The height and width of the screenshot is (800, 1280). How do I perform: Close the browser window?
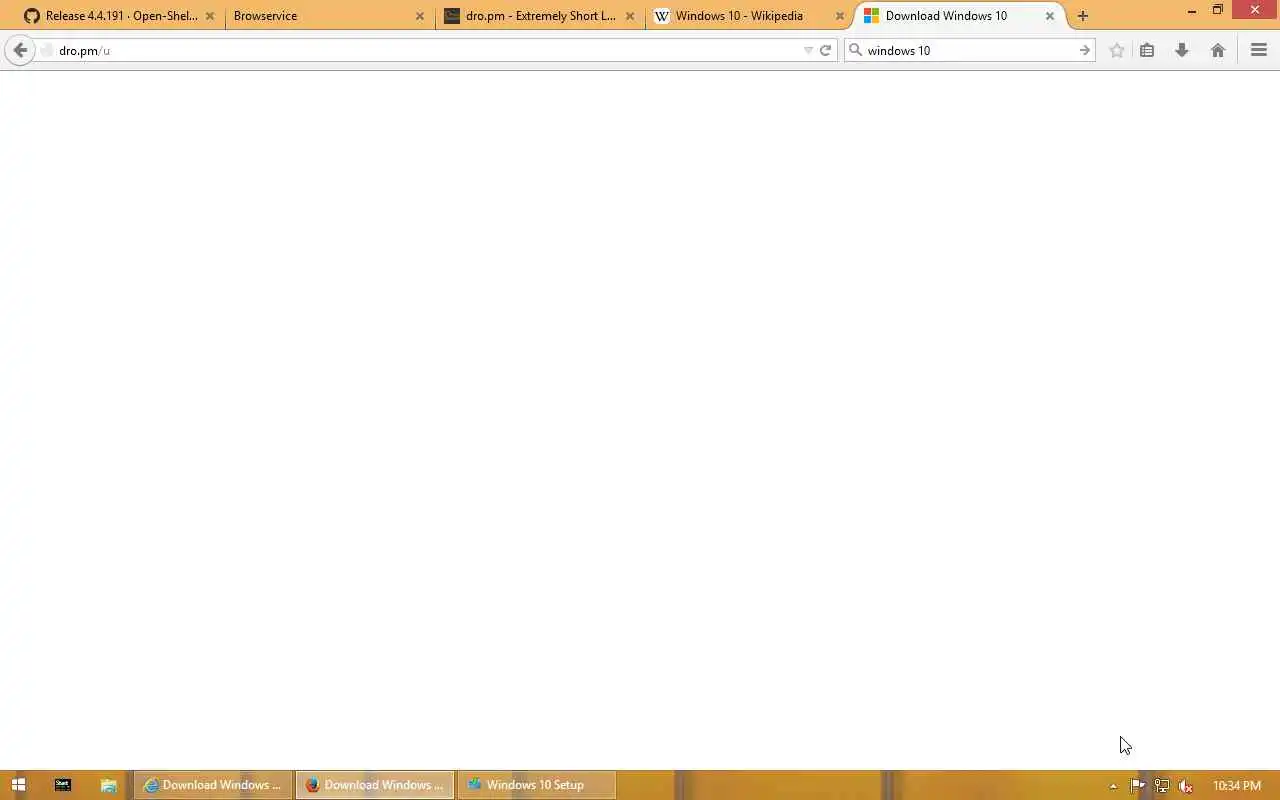click(x=1255, y=10)
